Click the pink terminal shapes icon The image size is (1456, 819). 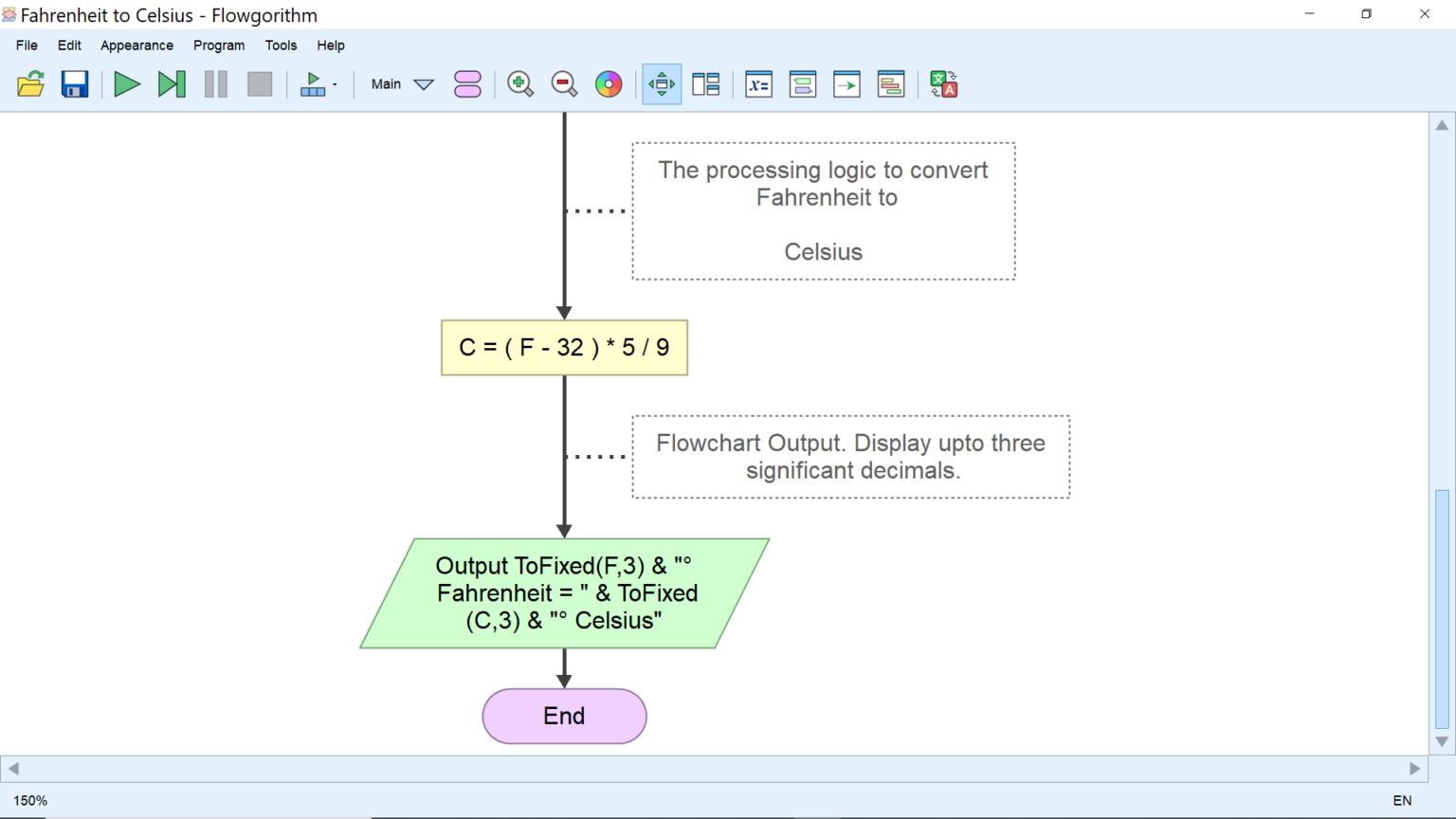(468, 83)
